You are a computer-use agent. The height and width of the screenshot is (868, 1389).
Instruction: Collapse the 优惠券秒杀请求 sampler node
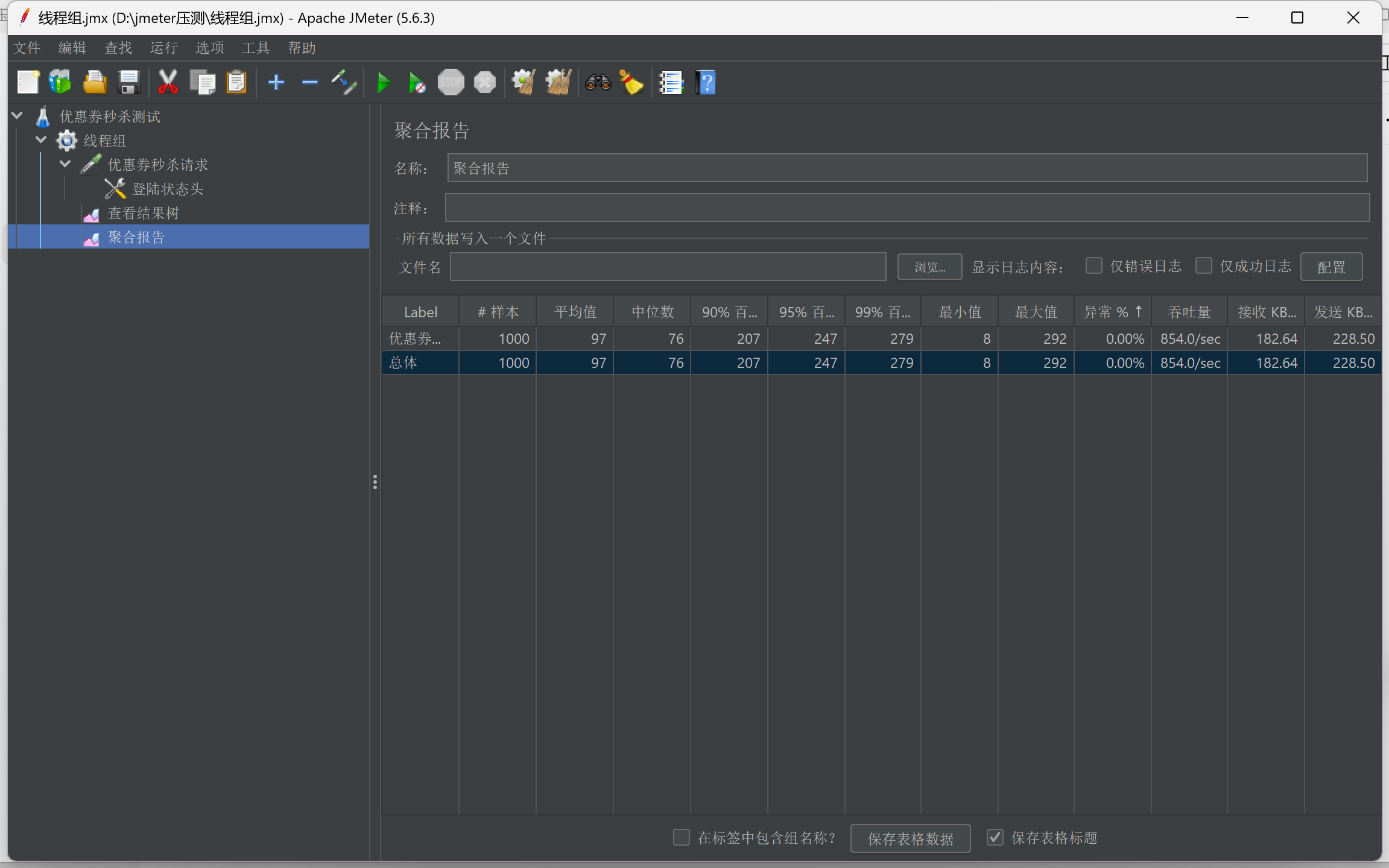(65, 164)
